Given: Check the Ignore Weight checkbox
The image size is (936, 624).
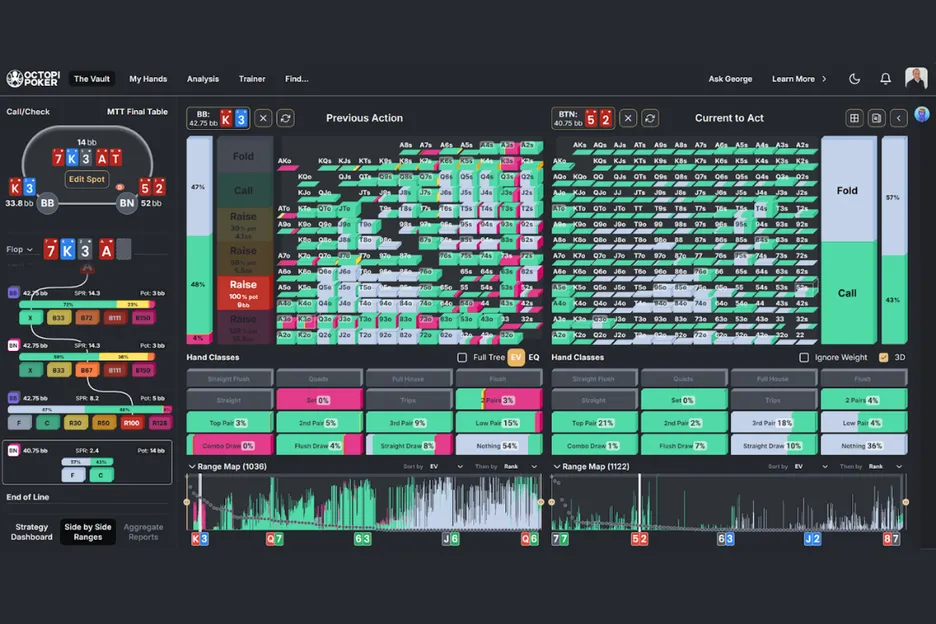Looking at the screenshot, I should pyautogui.click(x=804, y=357).
